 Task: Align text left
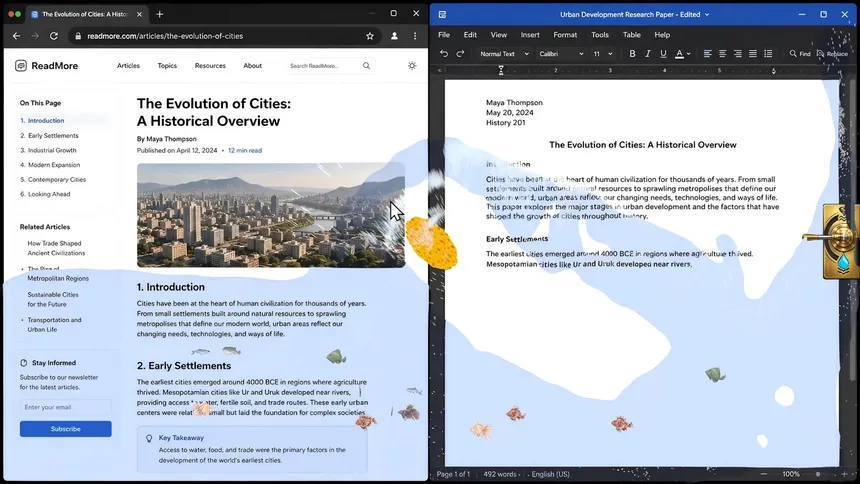pyautogui.click(x=708, y=54)
